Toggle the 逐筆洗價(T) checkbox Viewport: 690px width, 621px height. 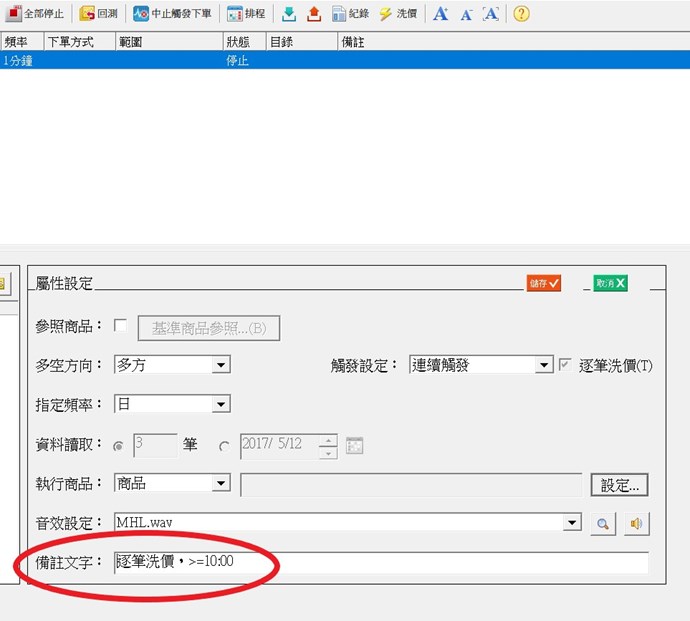pyautogui.click(x=566, y=365)
